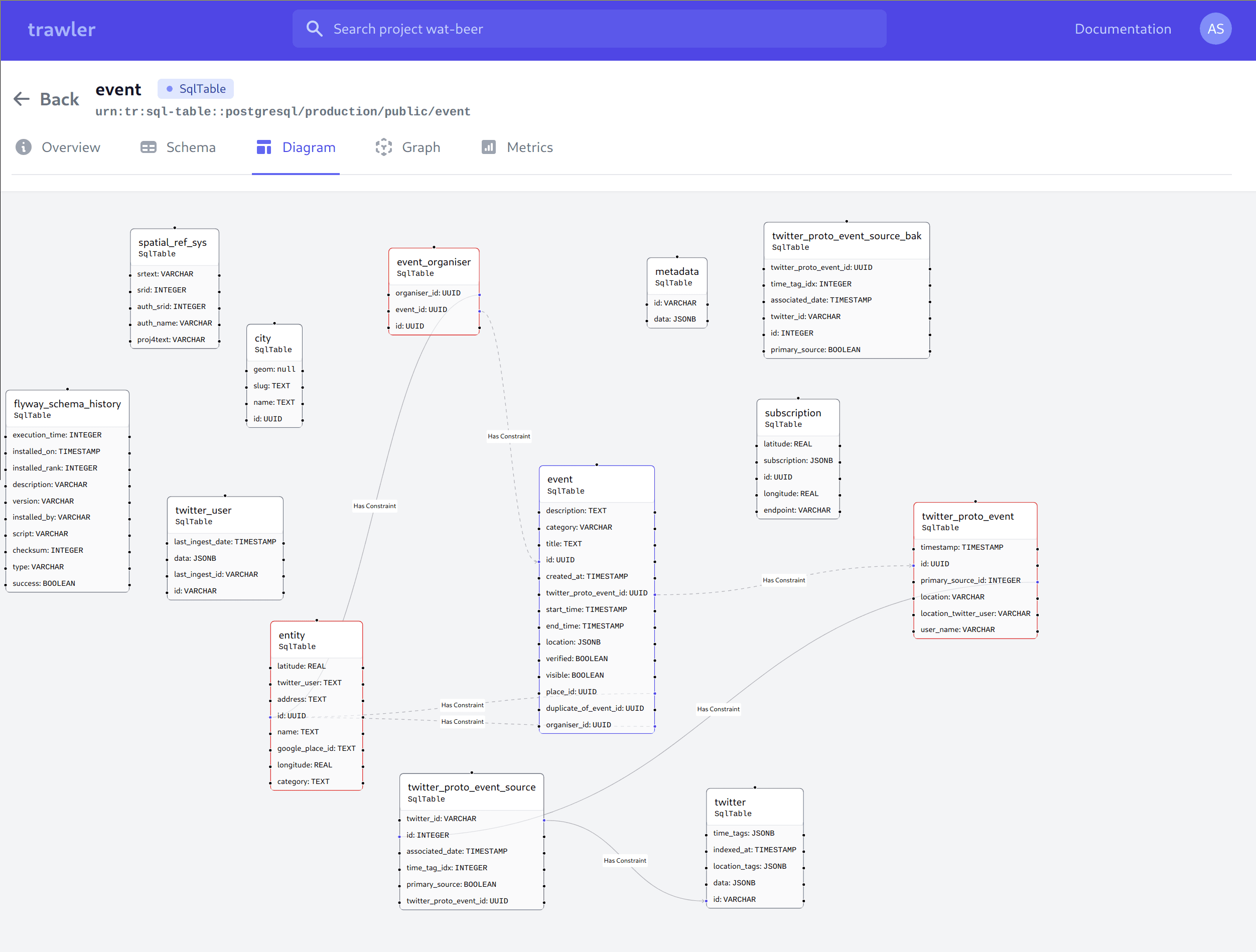Open the Metrics tab
This screenshot has width=1256, height=952.
[529, 147]
